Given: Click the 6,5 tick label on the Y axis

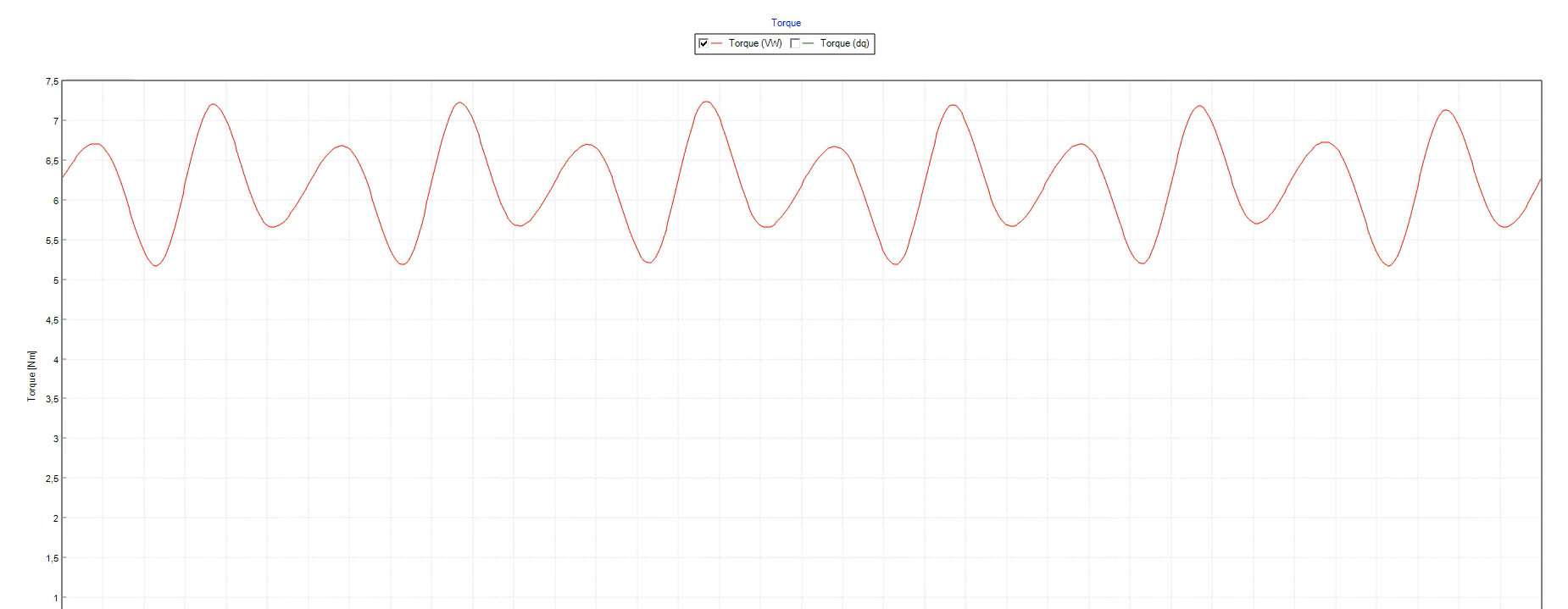Looking at the screenshot, I should [x=53, y=161].
